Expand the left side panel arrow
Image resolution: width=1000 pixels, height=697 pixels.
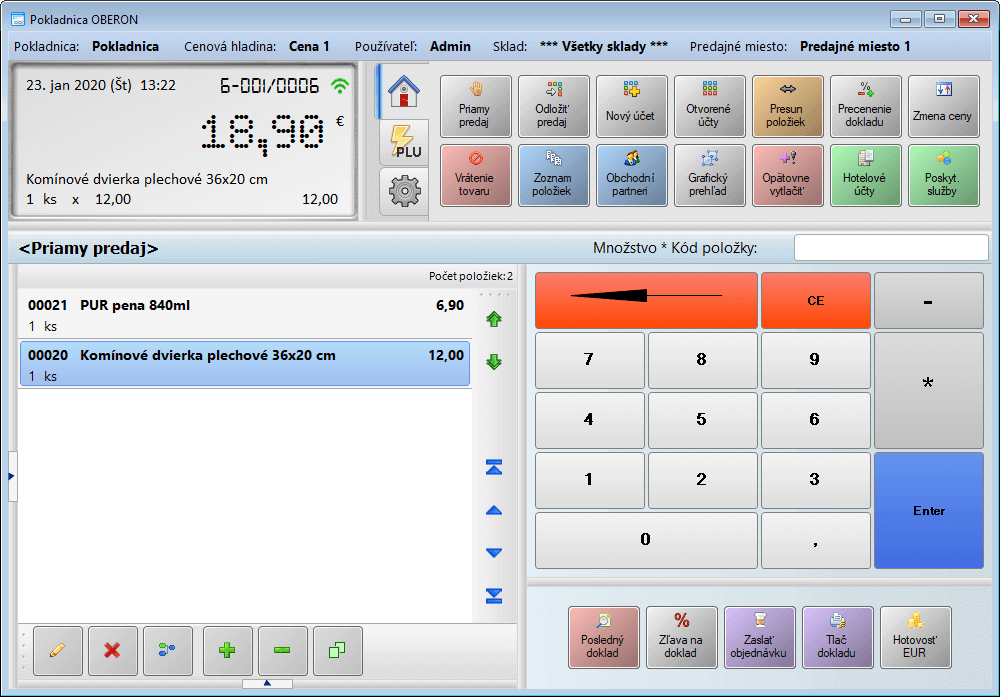click(11, 477)
